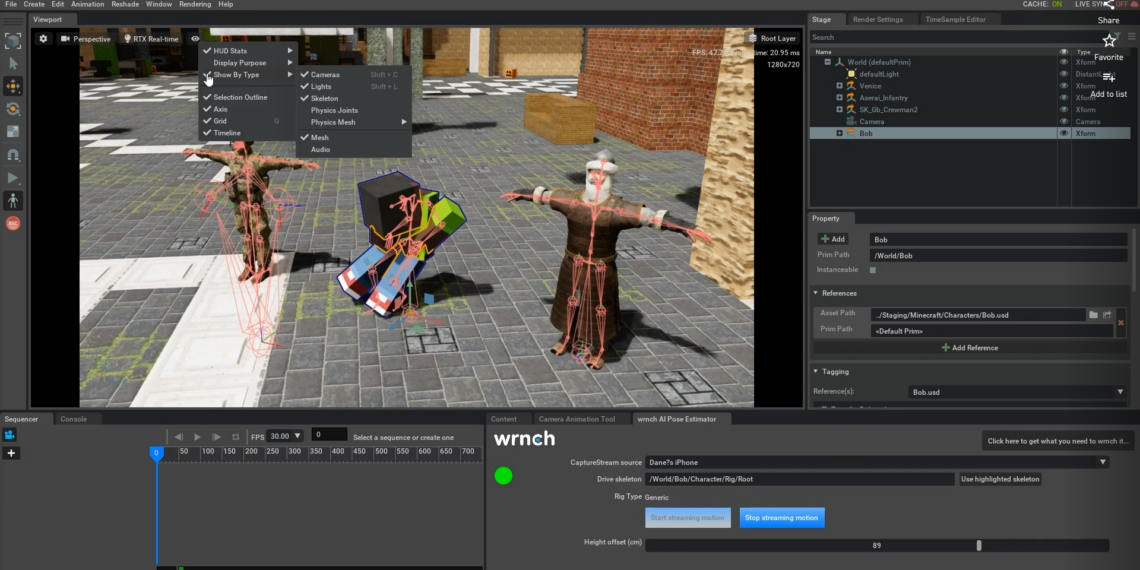The height and width of the screenshot is (570, 1140).
Task: Click the red REC record button
Action: (13, 224)
